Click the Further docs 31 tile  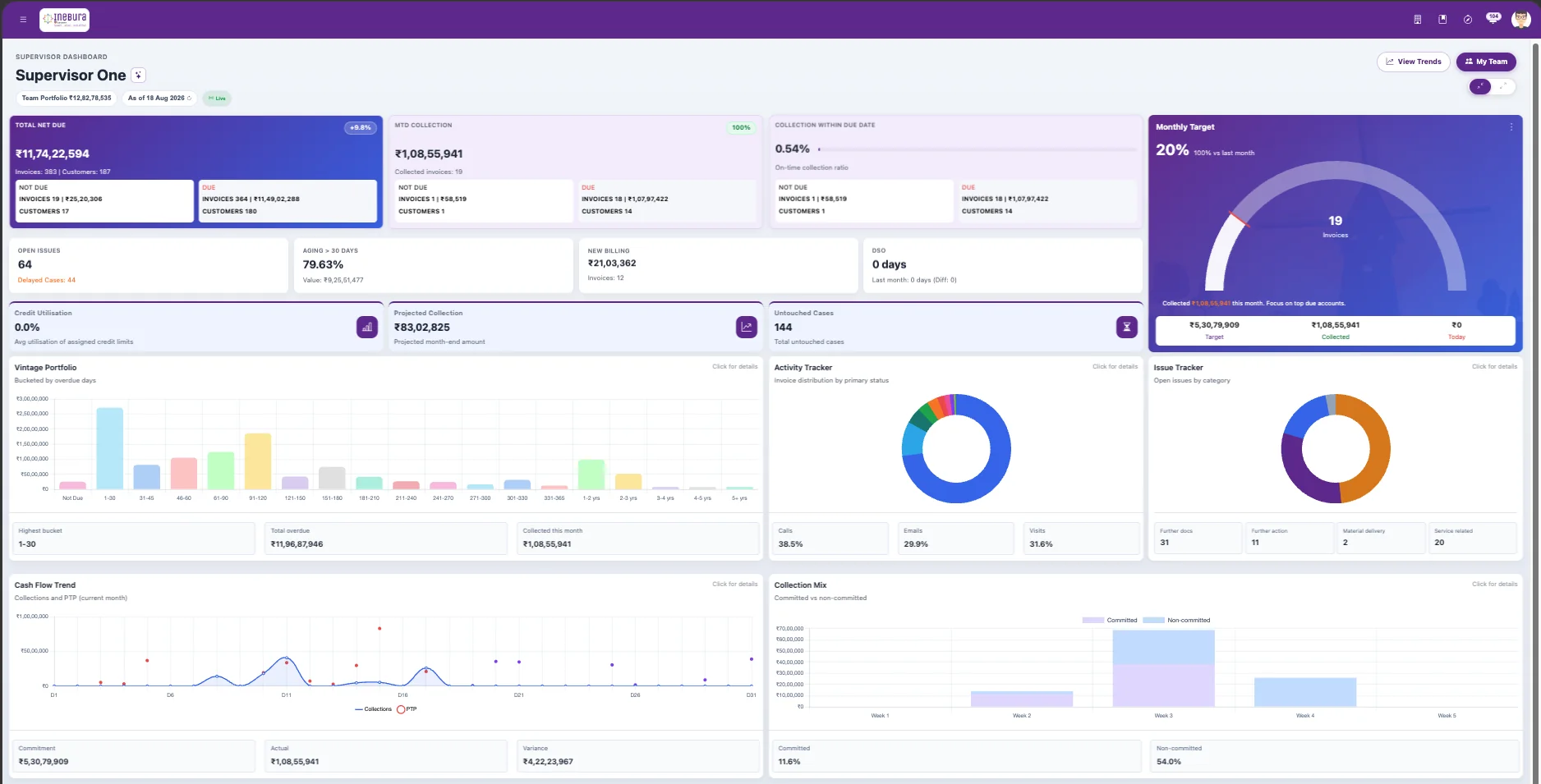1198,538
